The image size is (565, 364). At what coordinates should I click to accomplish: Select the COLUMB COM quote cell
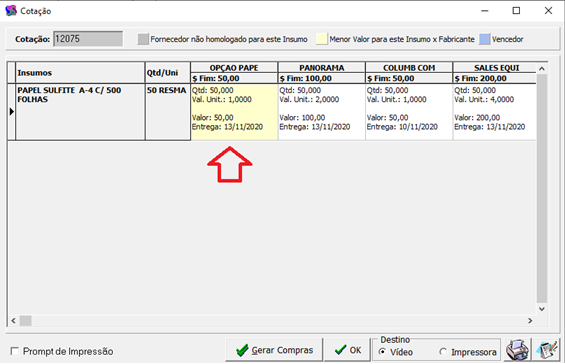409,112
